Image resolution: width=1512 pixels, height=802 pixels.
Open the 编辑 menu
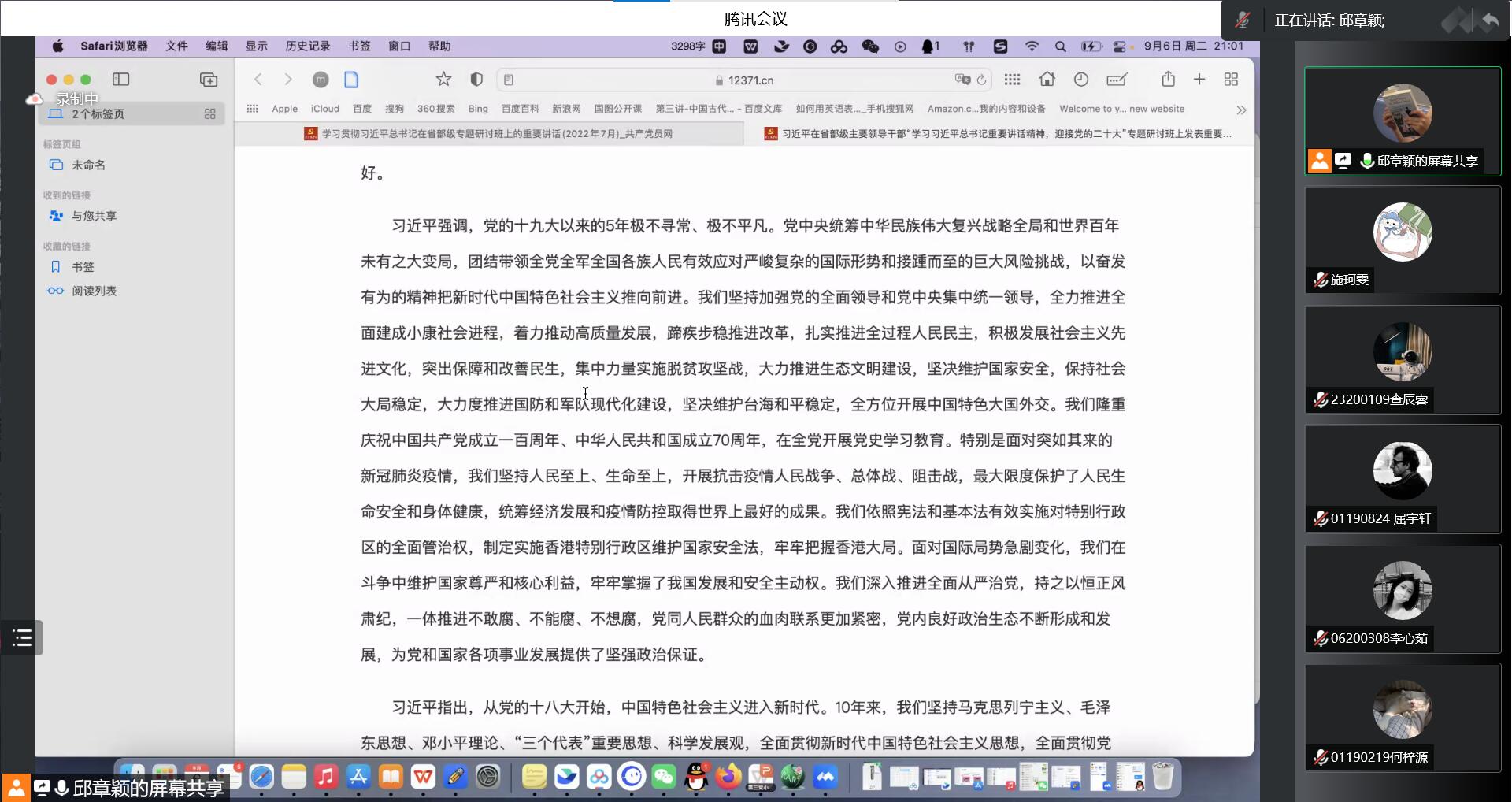tap(217, 46)
